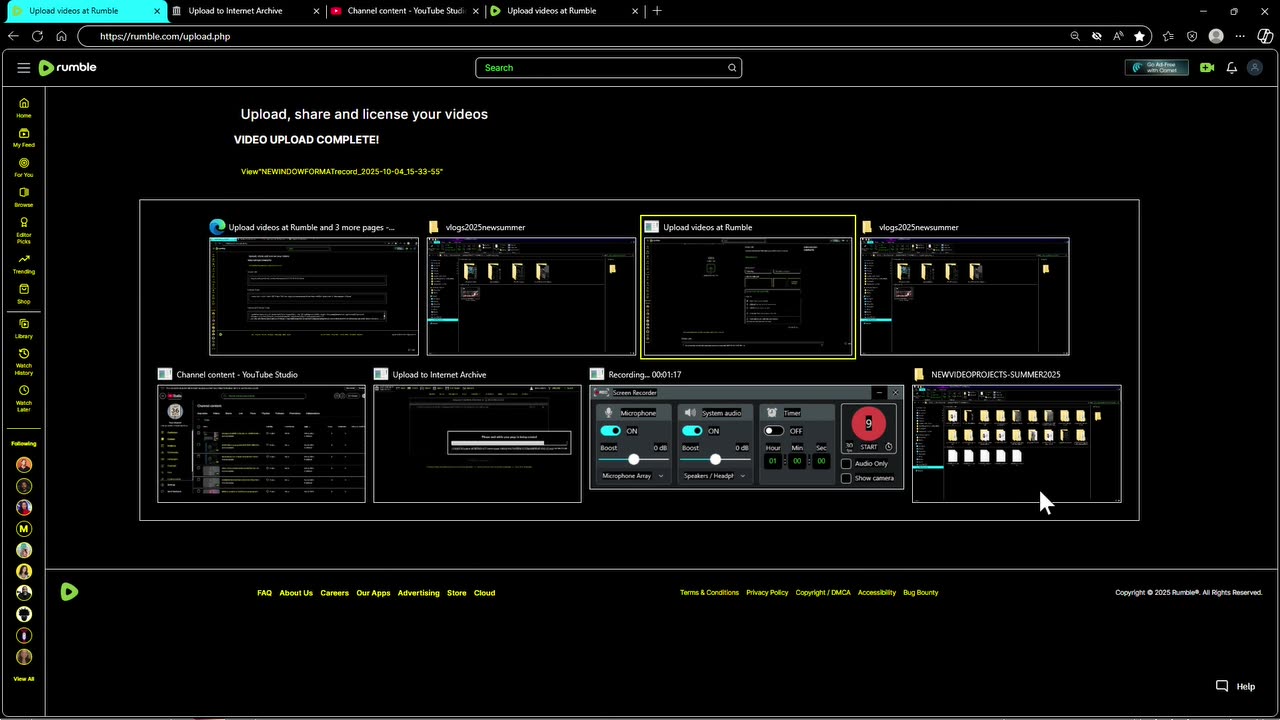Screen dimensions: 1280x720
Task: Click the Rumble logo in the header
Action: click(x=67, y=68)
